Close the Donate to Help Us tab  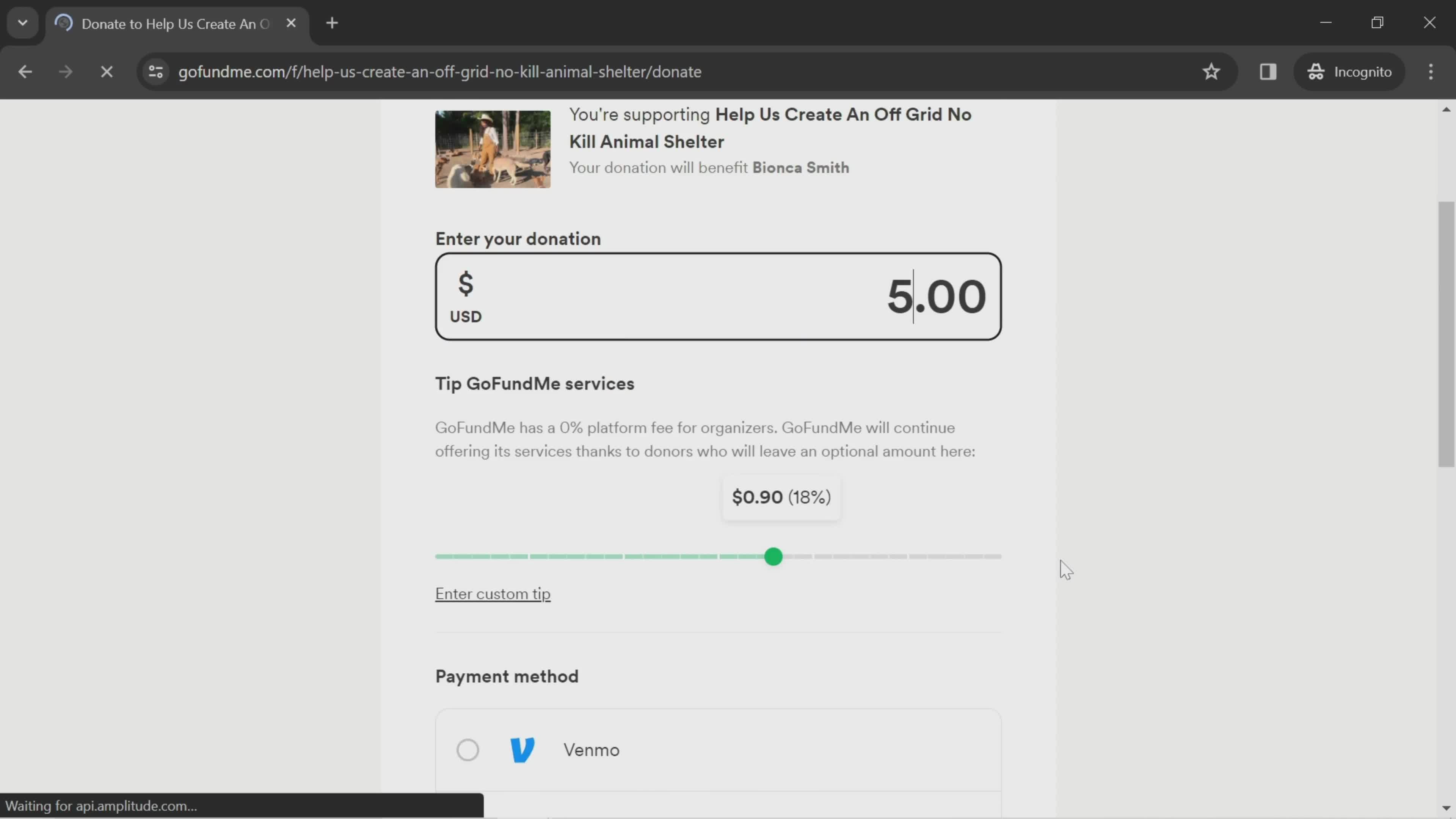tap(291, 23)
